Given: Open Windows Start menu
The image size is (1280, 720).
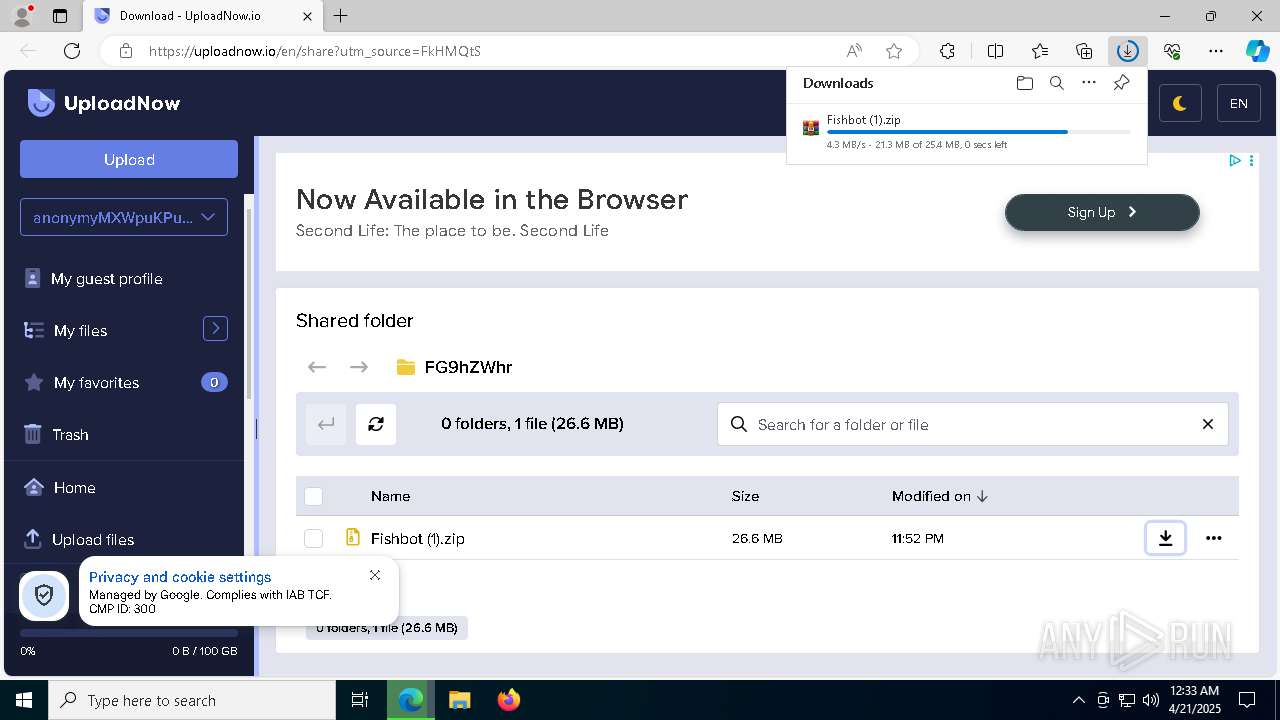Looking at the screenshot, I should coord(24,700).
